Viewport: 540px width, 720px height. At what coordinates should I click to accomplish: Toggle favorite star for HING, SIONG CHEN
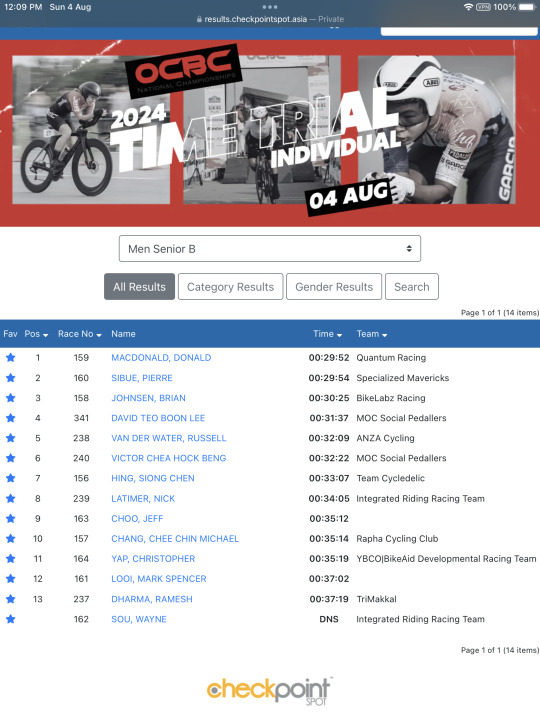[11, 478]
